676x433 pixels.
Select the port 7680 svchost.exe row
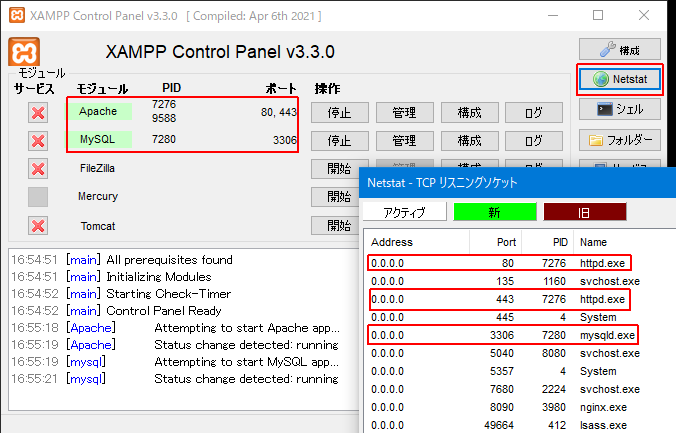[x=520, y=389]
